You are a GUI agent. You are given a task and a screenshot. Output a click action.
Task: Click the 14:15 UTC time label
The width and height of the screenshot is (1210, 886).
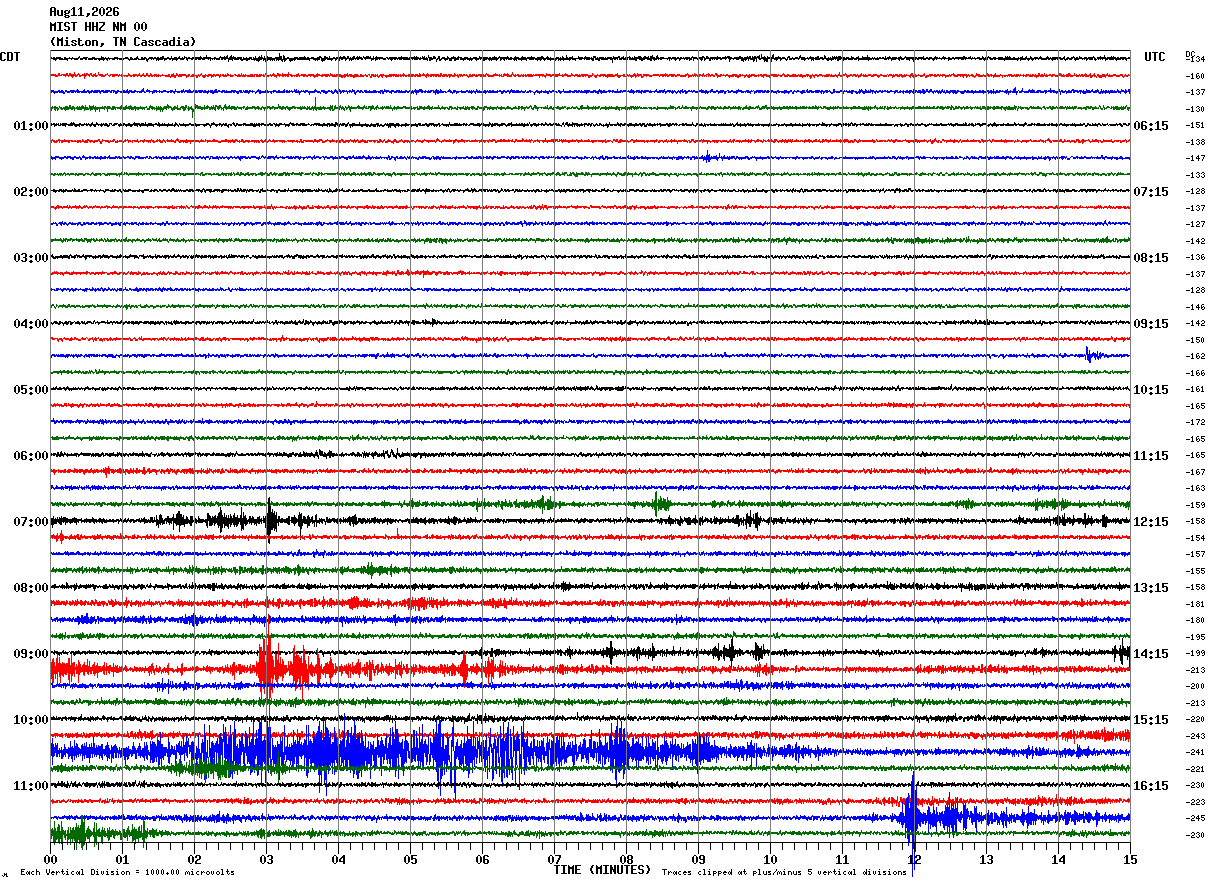(1150, 654)
